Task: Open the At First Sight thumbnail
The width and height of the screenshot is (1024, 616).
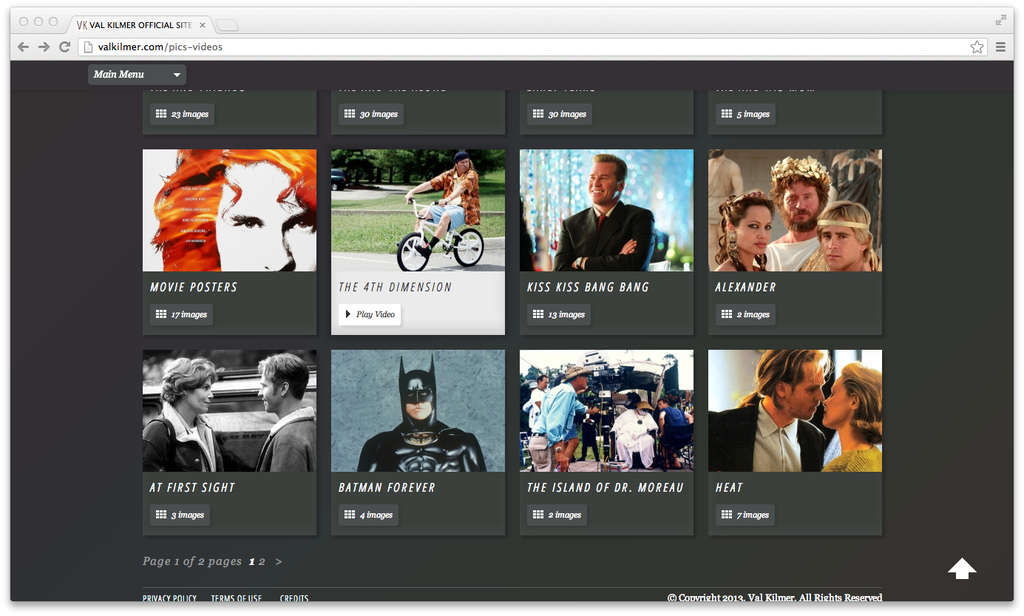Action: [229, 411]
